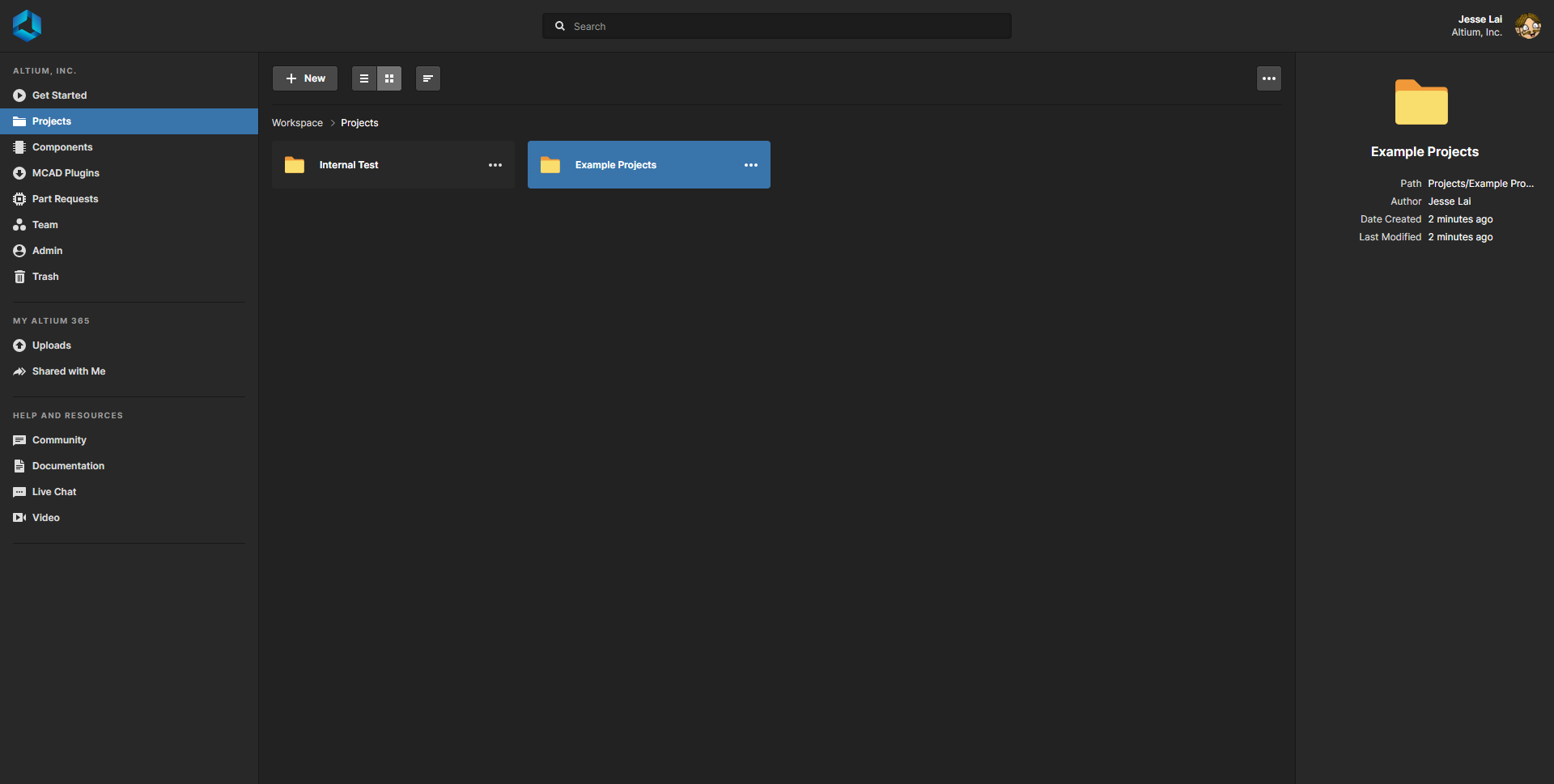Open the sort options menu
This screenshot has width=1554, height=784.
(x=428, y=78)
